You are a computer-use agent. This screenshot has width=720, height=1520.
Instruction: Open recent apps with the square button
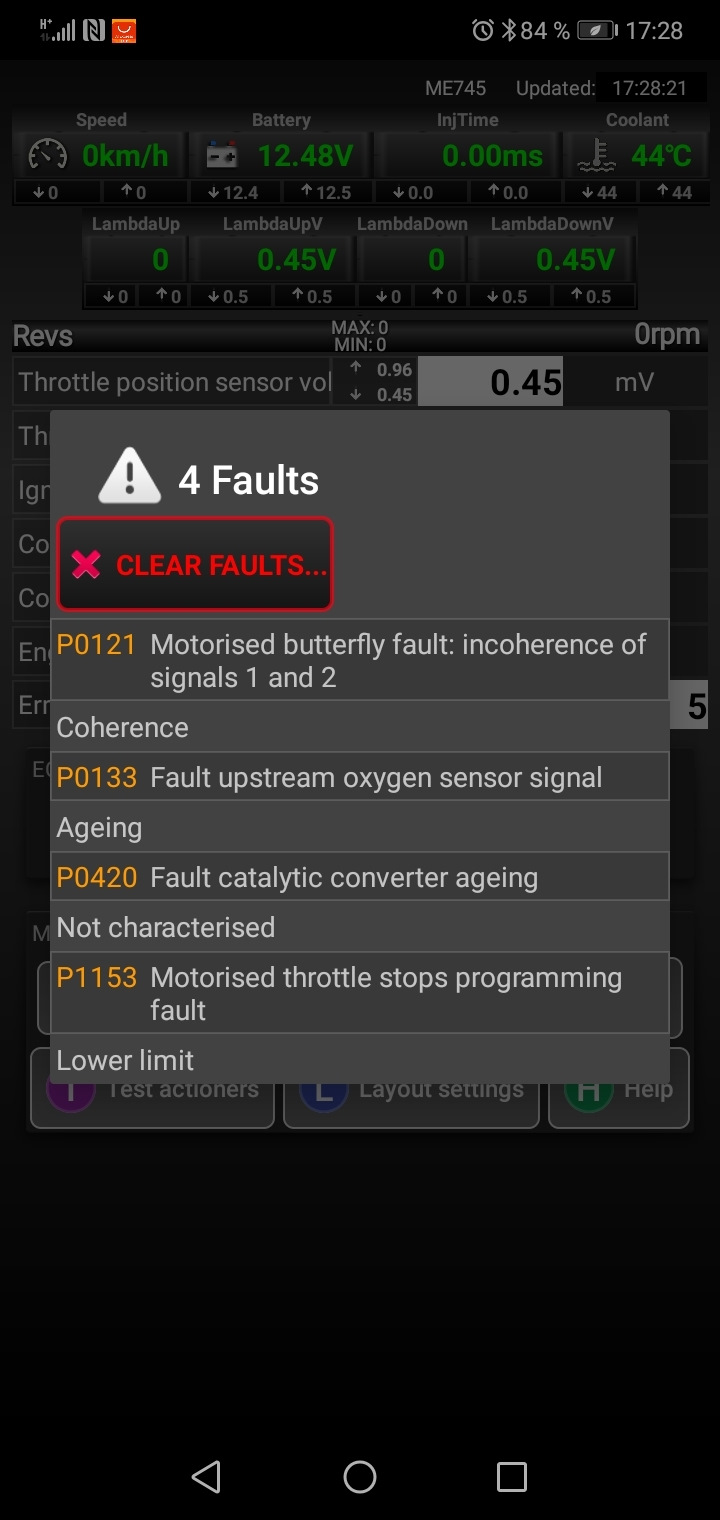pos(511,1477)
